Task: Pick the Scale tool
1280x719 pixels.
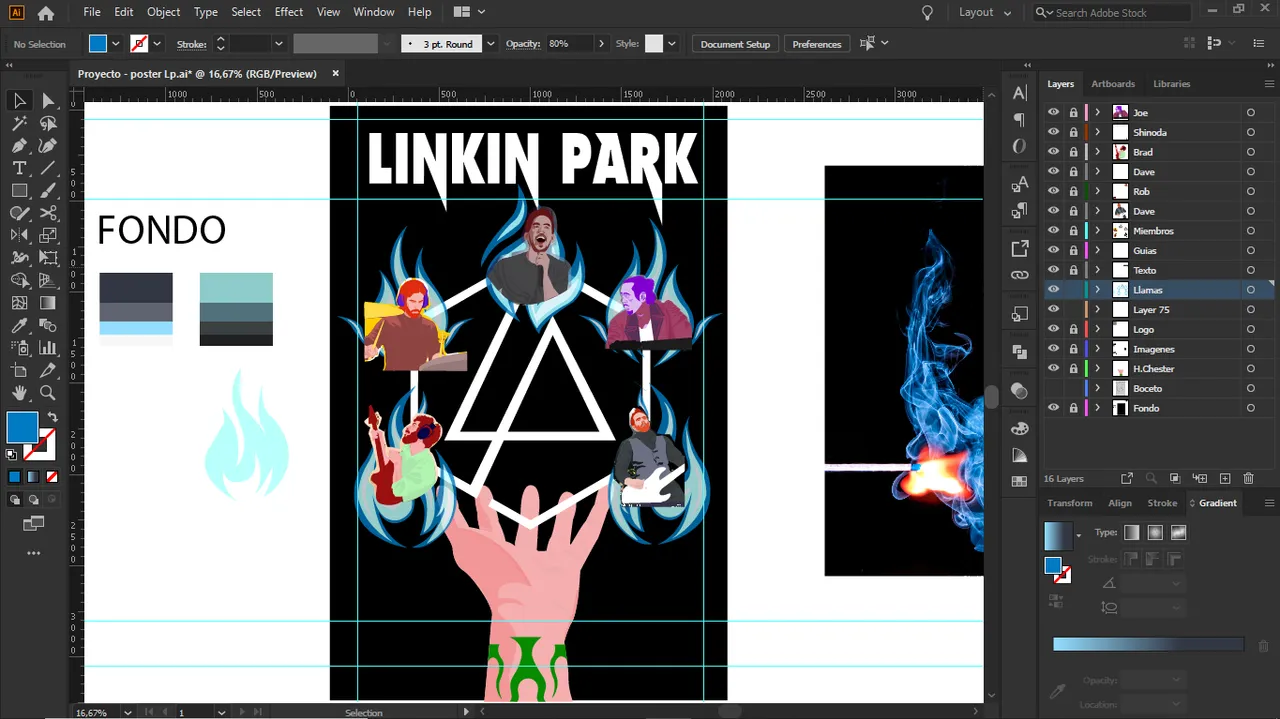Action: (48, 235)
